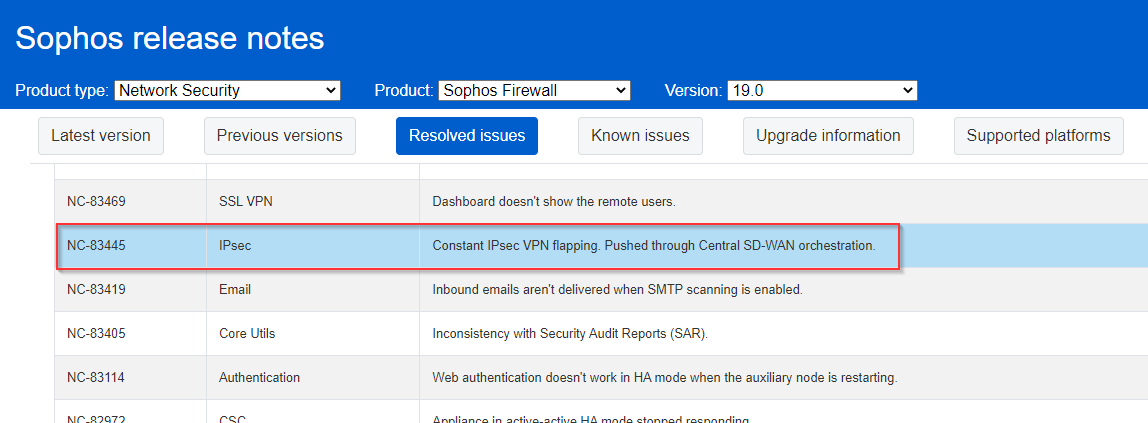Select issue ID NC-83419
1148x423 pixels.
coord(96,290)
